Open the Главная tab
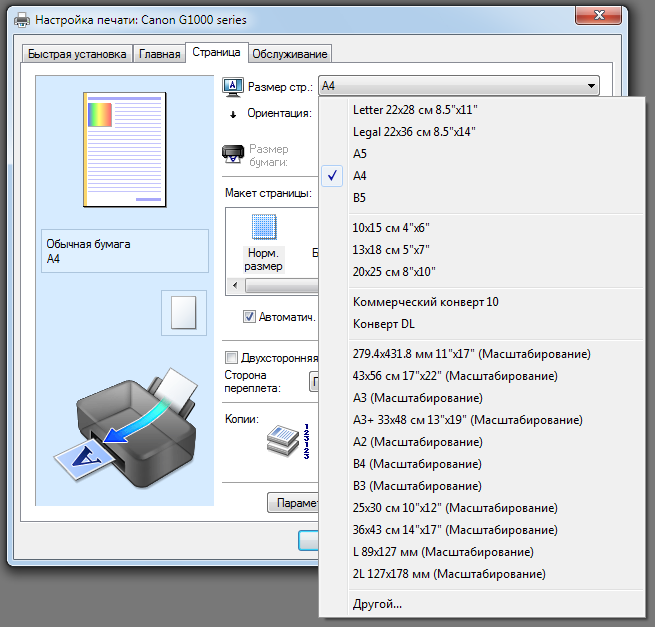 [160, 54]
